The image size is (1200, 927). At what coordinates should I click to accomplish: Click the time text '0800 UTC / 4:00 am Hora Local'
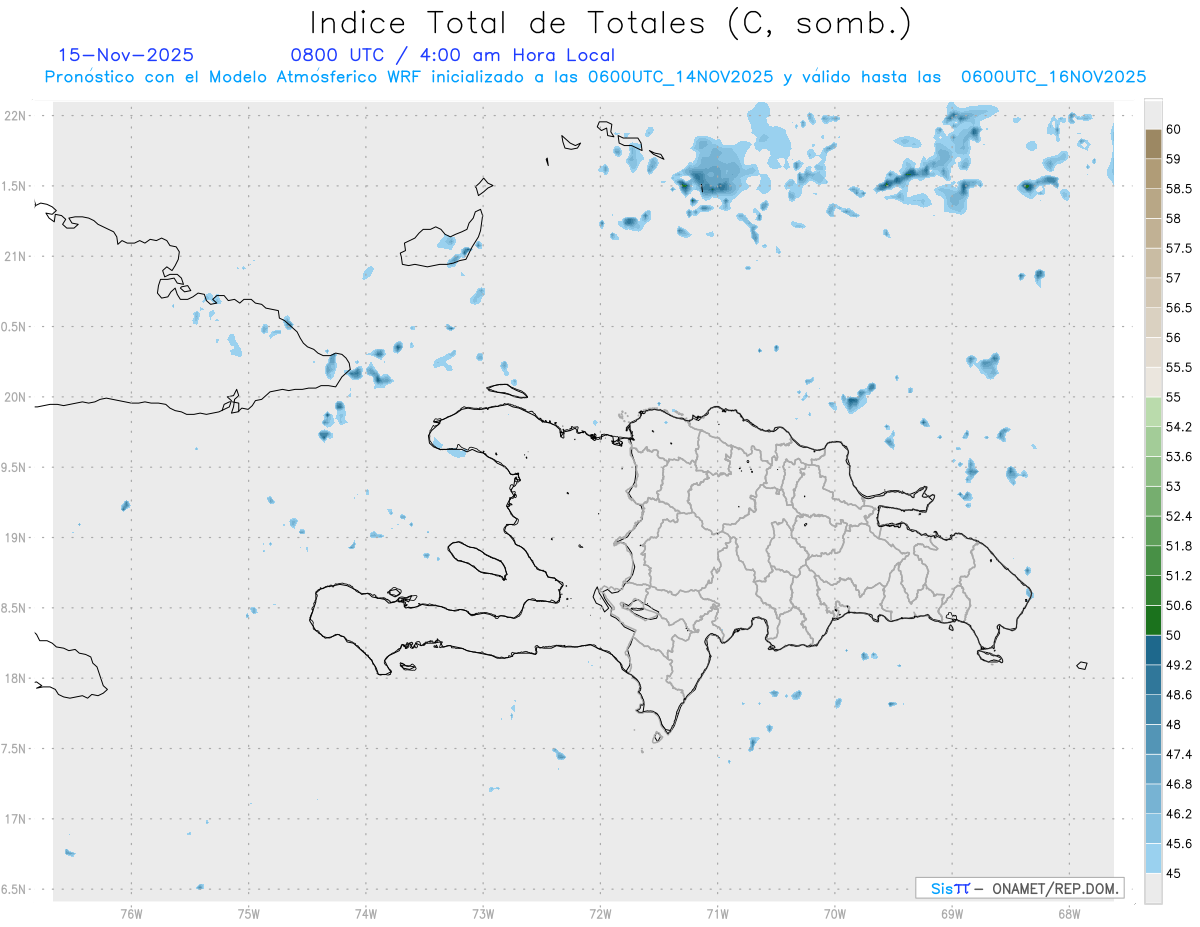(452, 55)
